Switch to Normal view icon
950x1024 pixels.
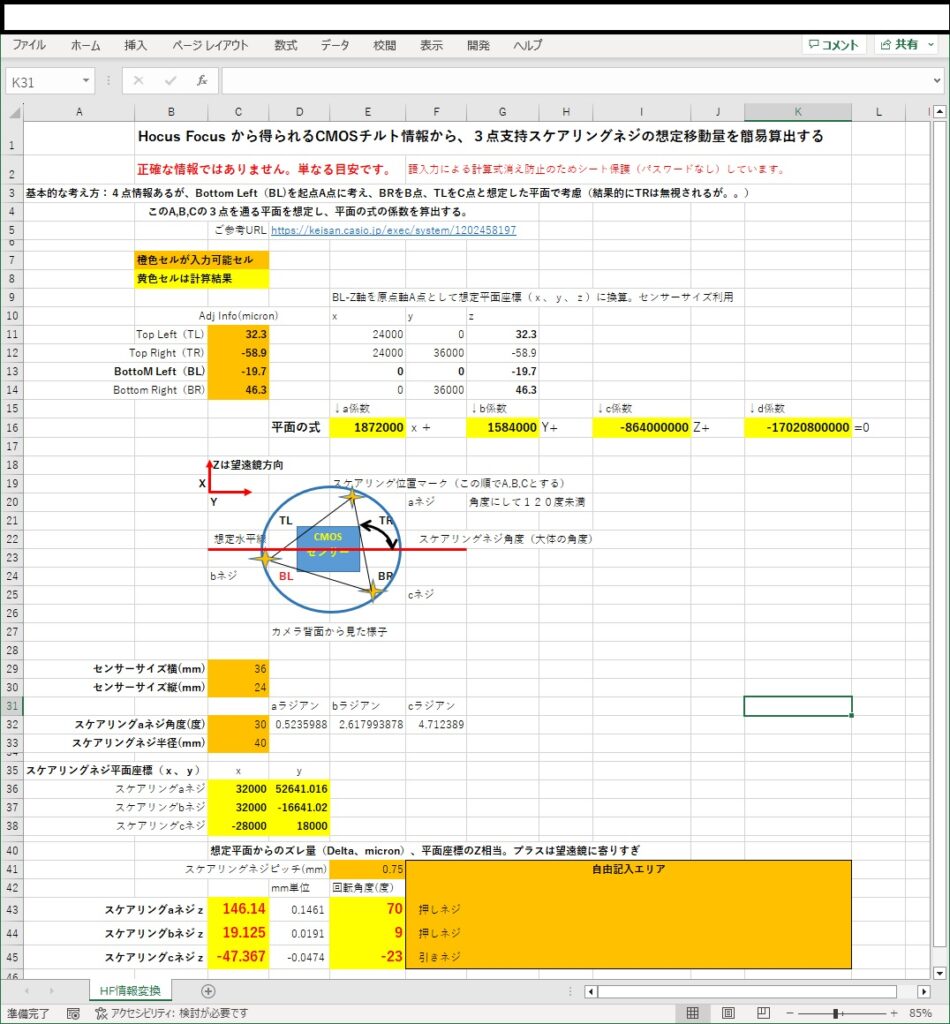click(693, 1013)
